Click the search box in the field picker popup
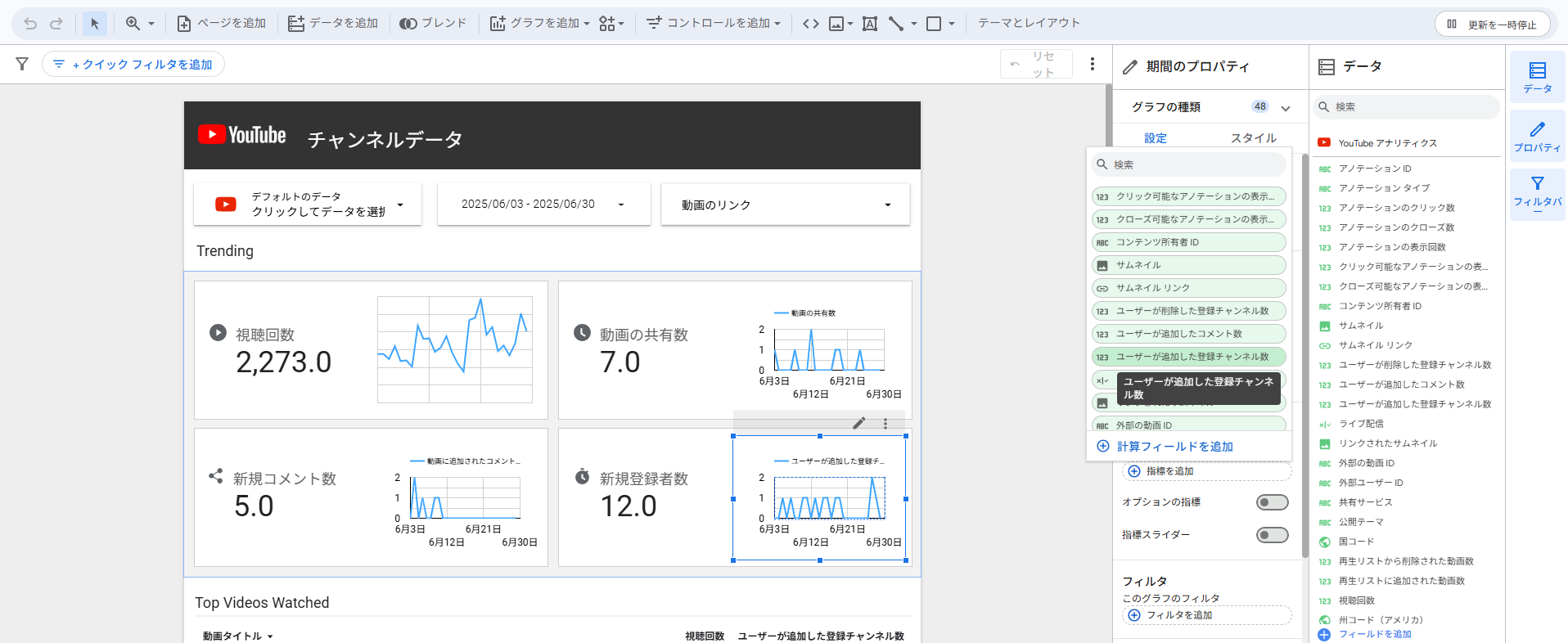 (1189, 164)
